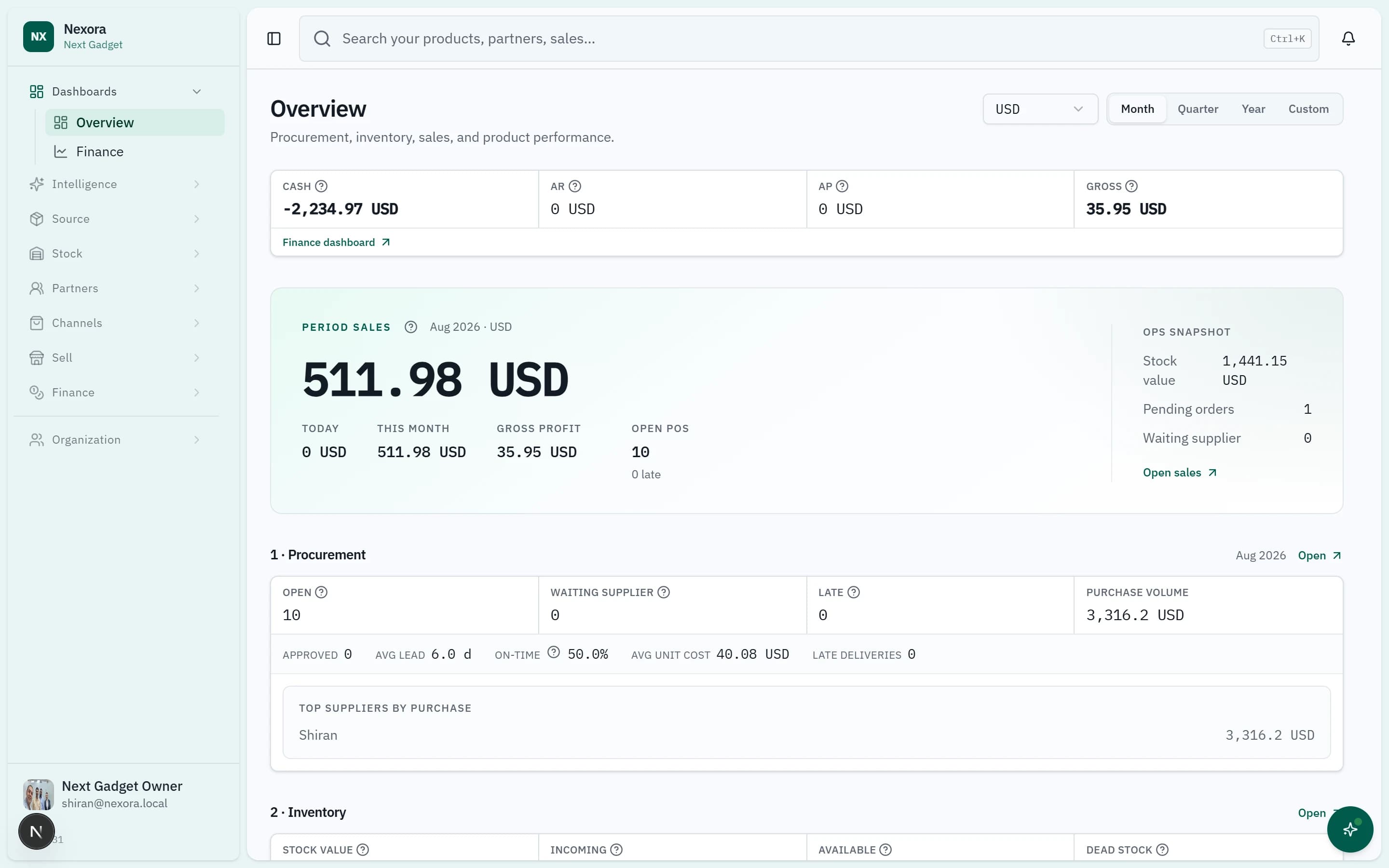Expand the Intelligence menu chevron
Screen dimensions: 1389x868
197,184
